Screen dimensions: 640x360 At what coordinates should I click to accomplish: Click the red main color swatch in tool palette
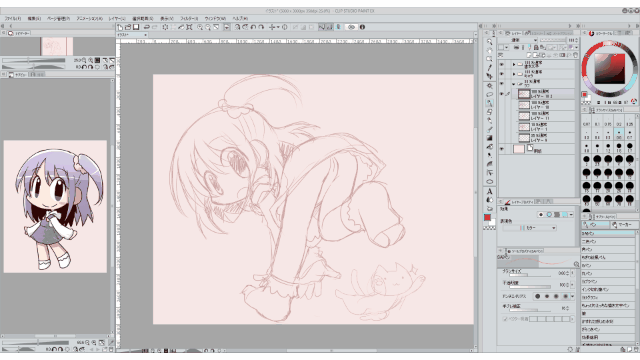coord(487,218)
